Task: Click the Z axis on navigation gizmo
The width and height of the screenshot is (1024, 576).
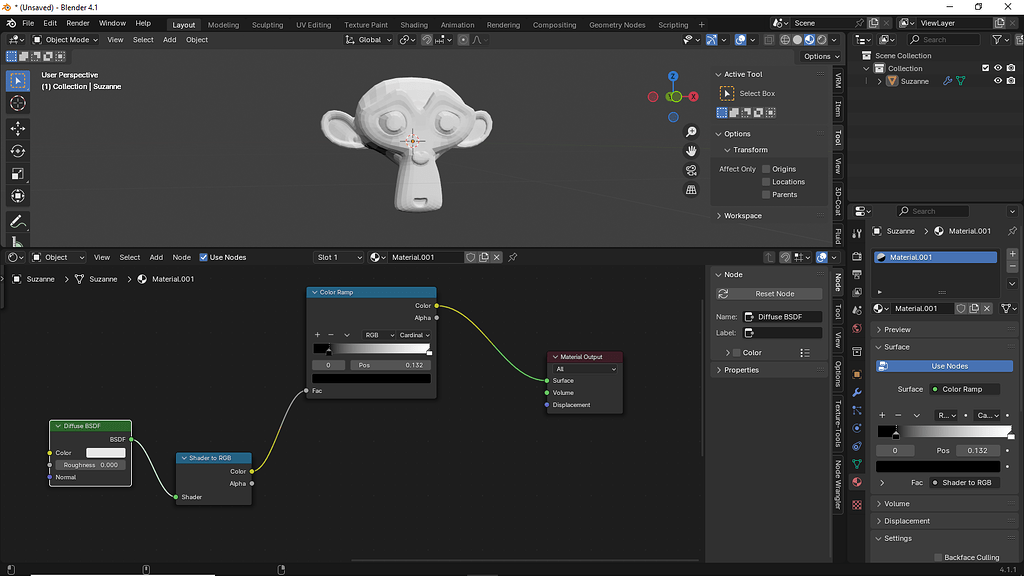Action: click(673, 76)
